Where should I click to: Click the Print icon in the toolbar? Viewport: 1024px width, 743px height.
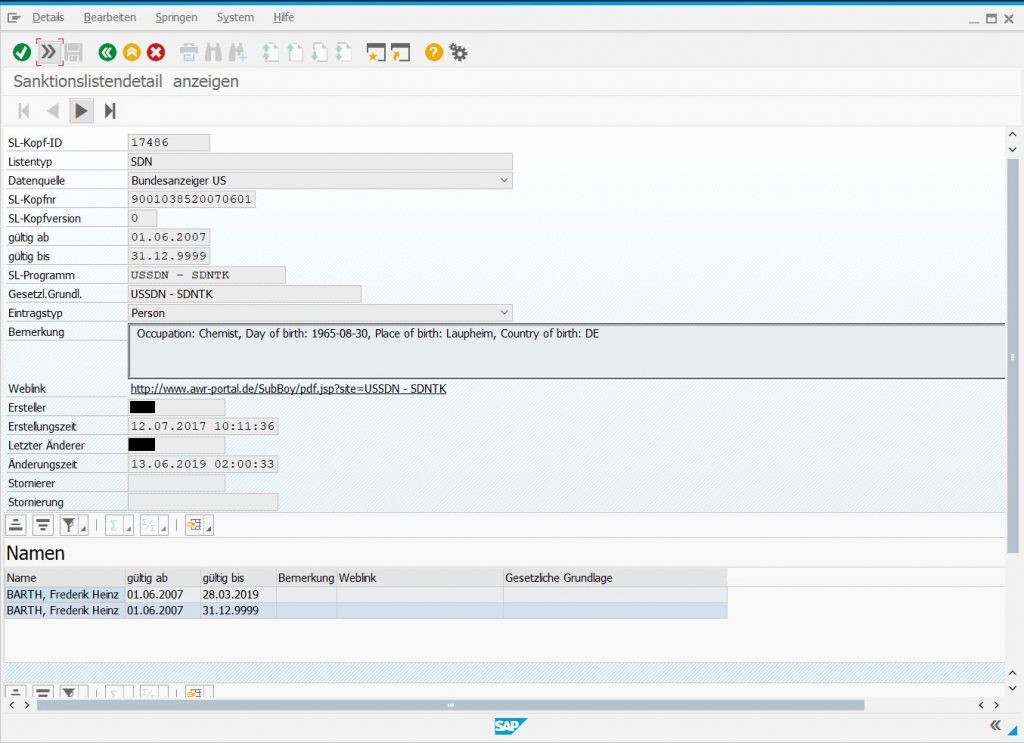[188, 52]
